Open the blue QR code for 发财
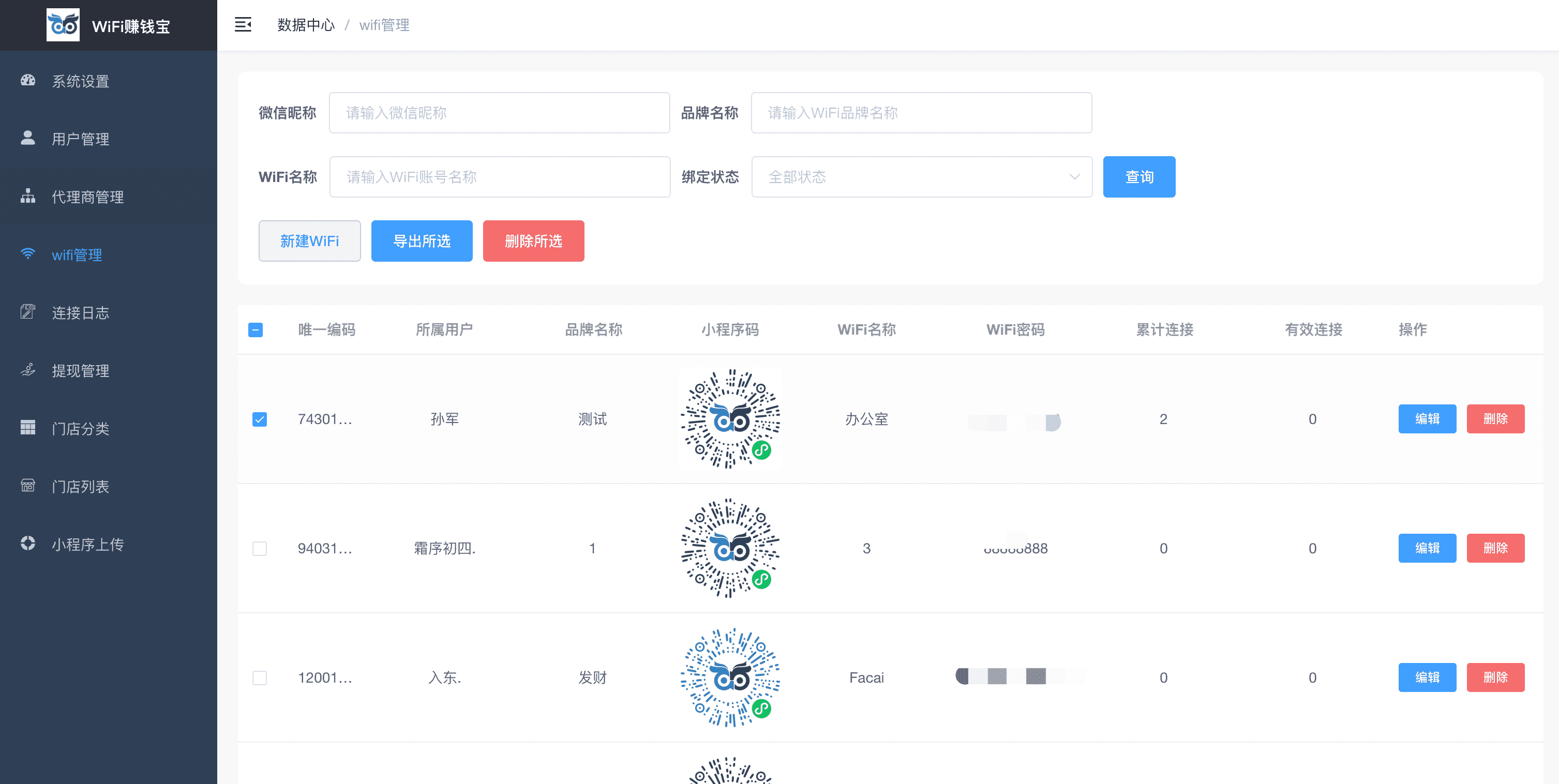This screenshot has width=1559, height=784. tap(730, 677)
